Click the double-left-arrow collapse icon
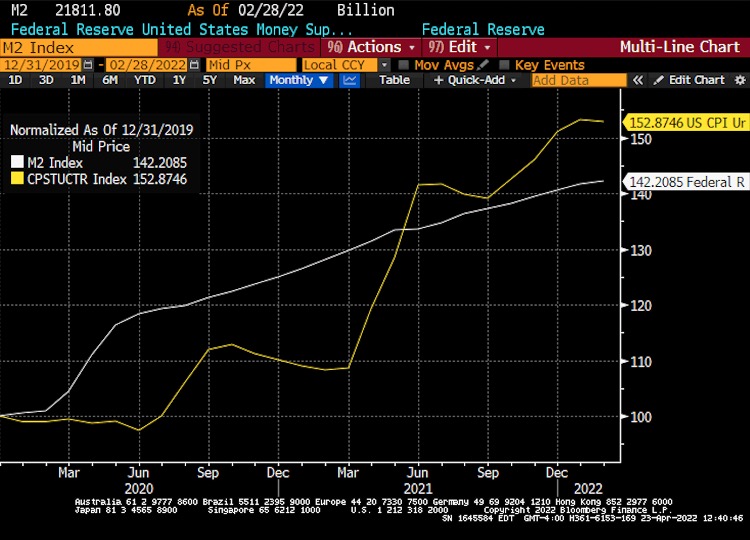 [638, 80]
